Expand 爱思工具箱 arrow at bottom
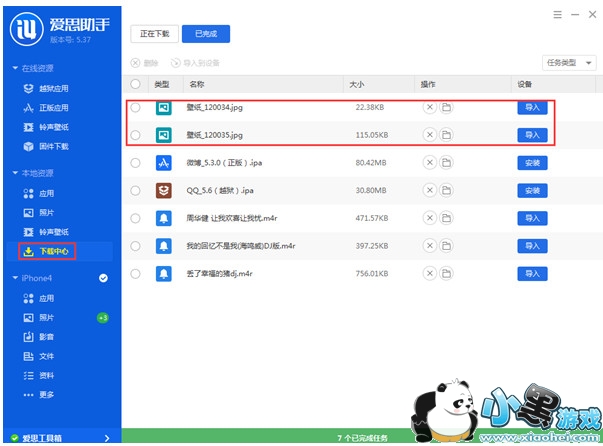Screen dimensions: 603x446 pyautogui.click(x=107, y=438)
